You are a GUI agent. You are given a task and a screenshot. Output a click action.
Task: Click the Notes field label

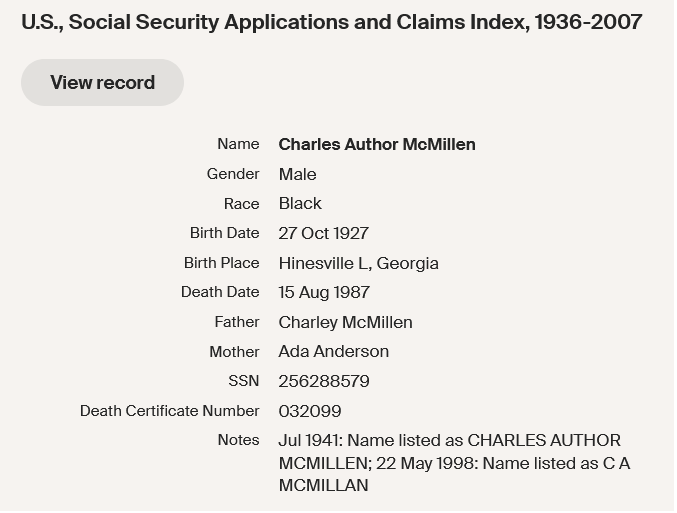click(x=238, y=440)
